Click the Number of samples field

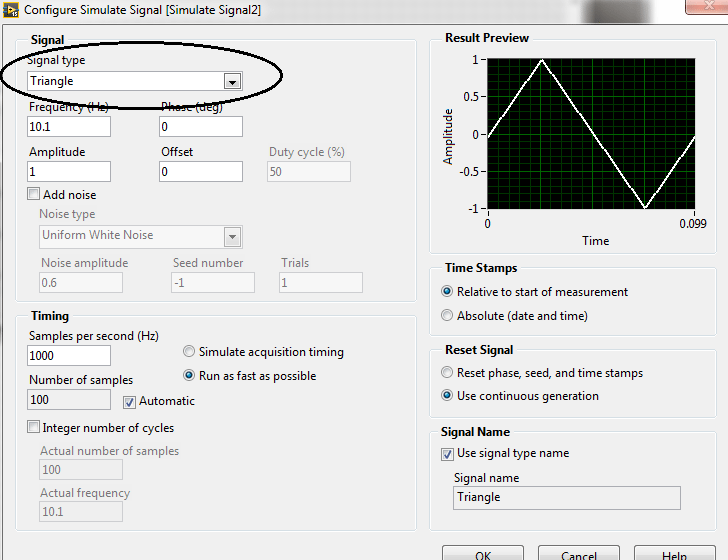coord(69,399)
